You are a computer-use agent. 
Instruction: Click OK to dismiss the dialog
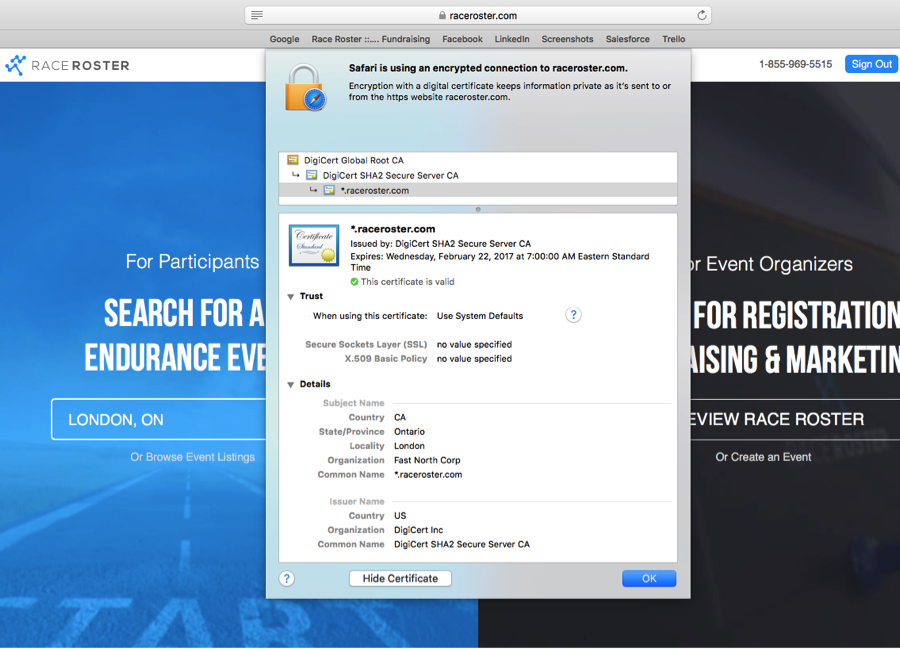click(x=649, y=578)
